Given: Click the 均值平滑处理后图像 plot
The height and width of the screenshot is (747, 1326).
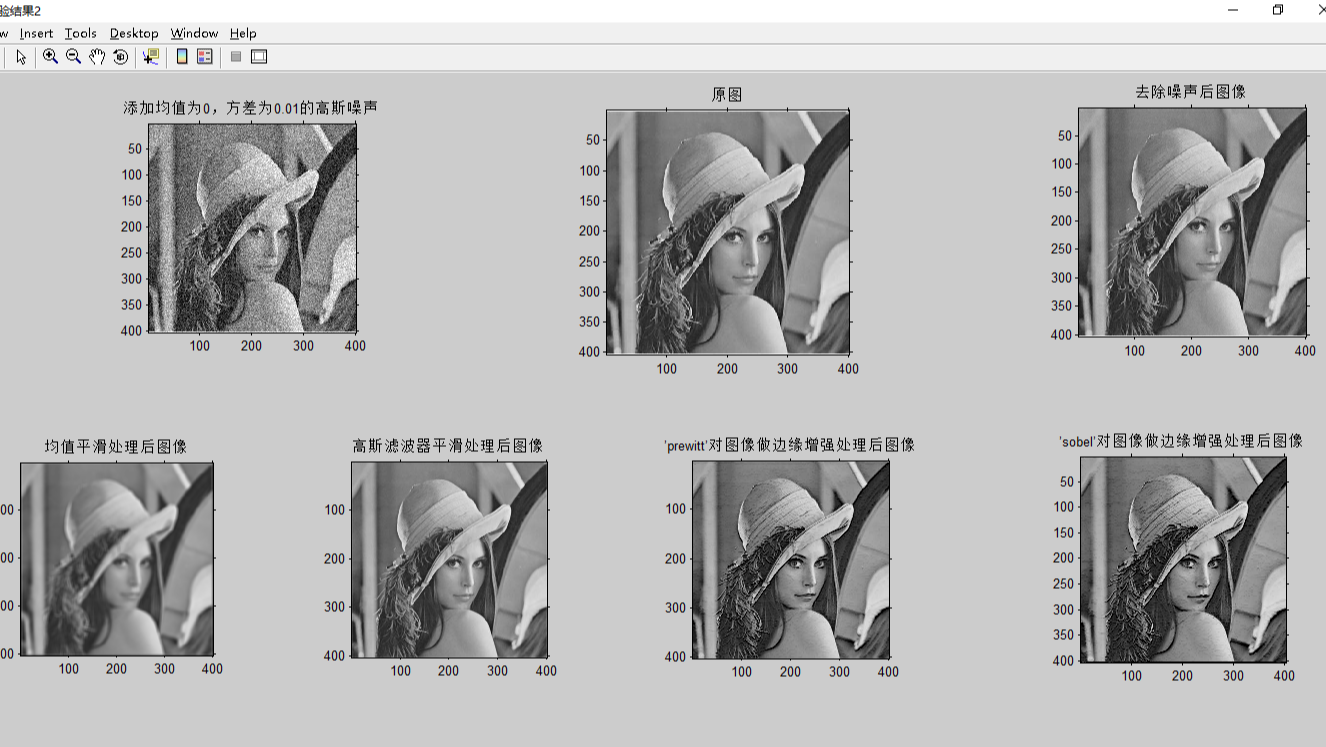Looking at the screenshot, I should [117, 559].
